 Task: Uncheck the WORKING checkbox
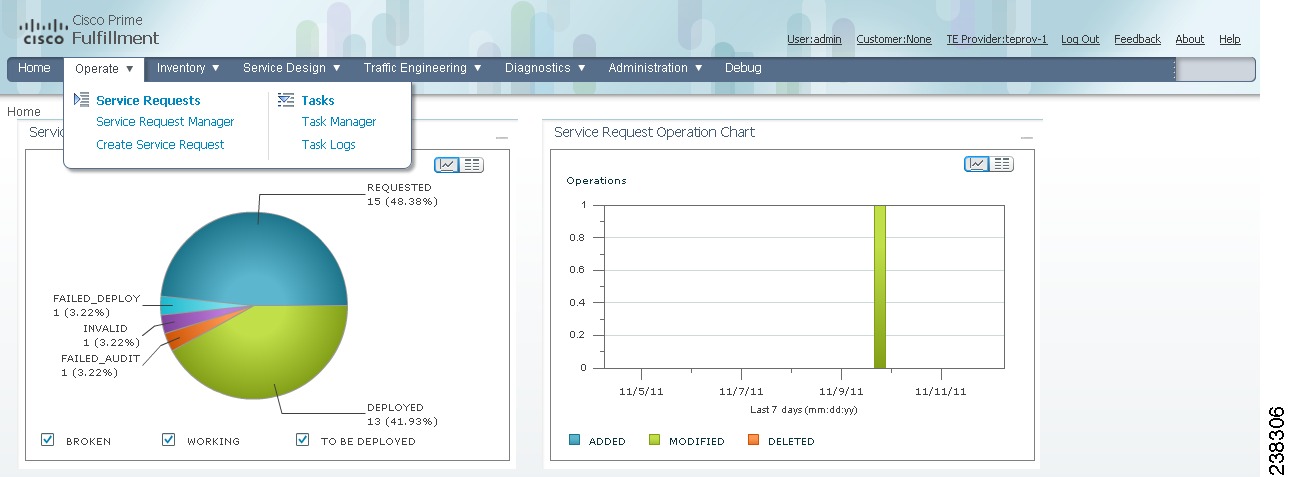(168, 439)
